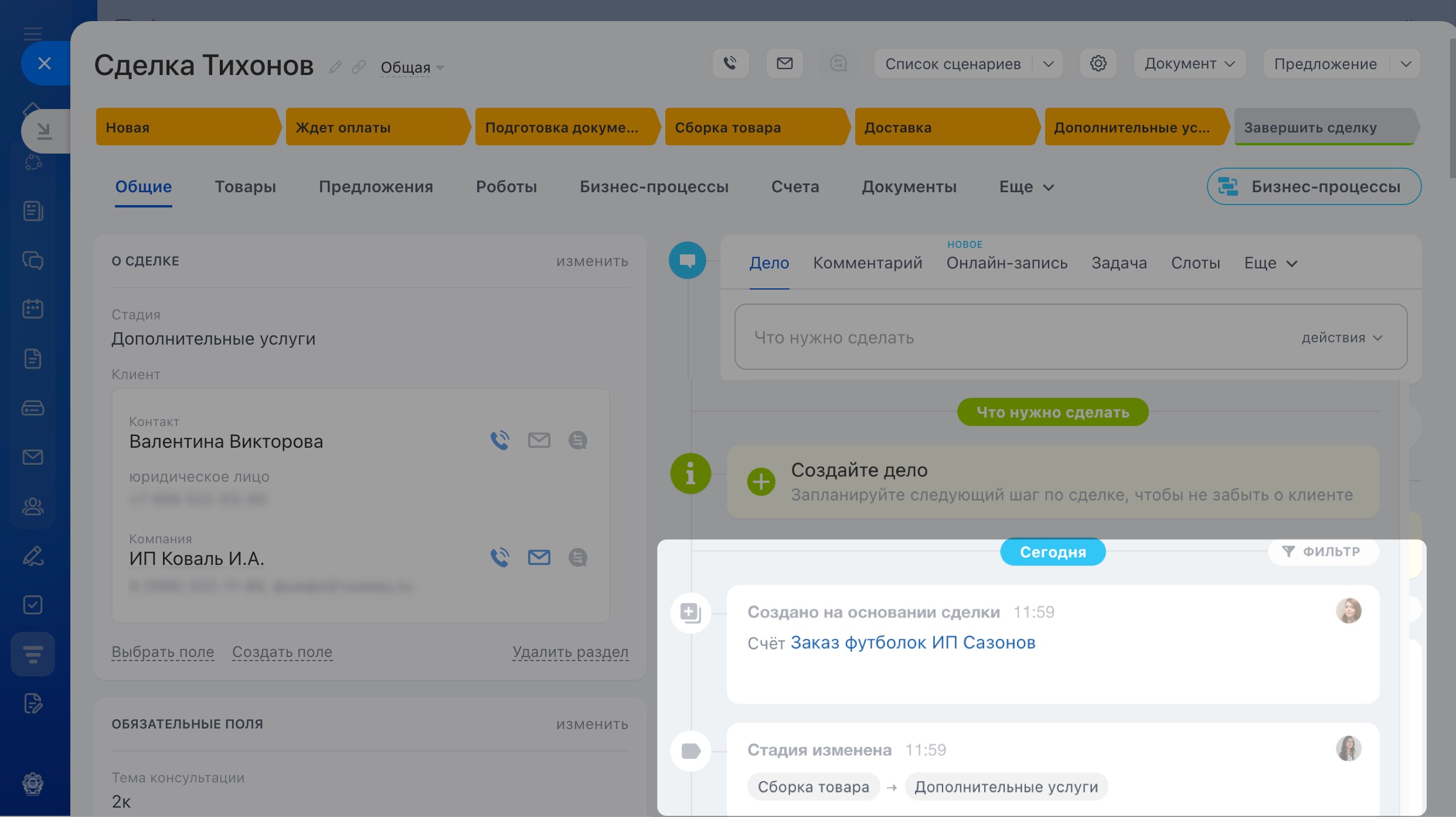Select the Доставка stage in the progress bar
Screen dimensions: 1456x817
pyautogui.click(x=944, y=127)
